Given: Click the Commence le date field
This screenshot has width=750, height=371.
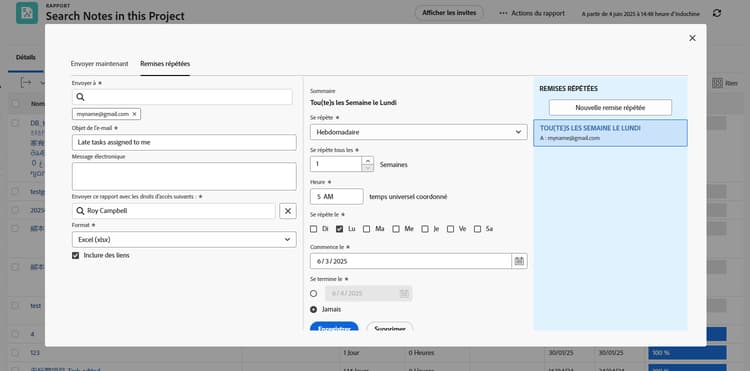Looking at the screenshot, I should tap(411, 261).
